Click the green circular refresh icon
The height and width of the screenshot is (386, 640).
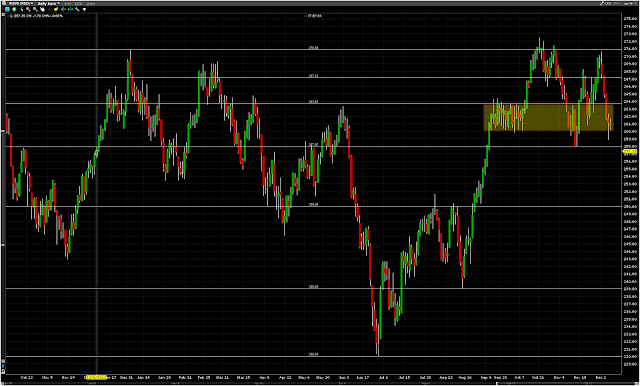pyautogui.click(x=14, y=9)
